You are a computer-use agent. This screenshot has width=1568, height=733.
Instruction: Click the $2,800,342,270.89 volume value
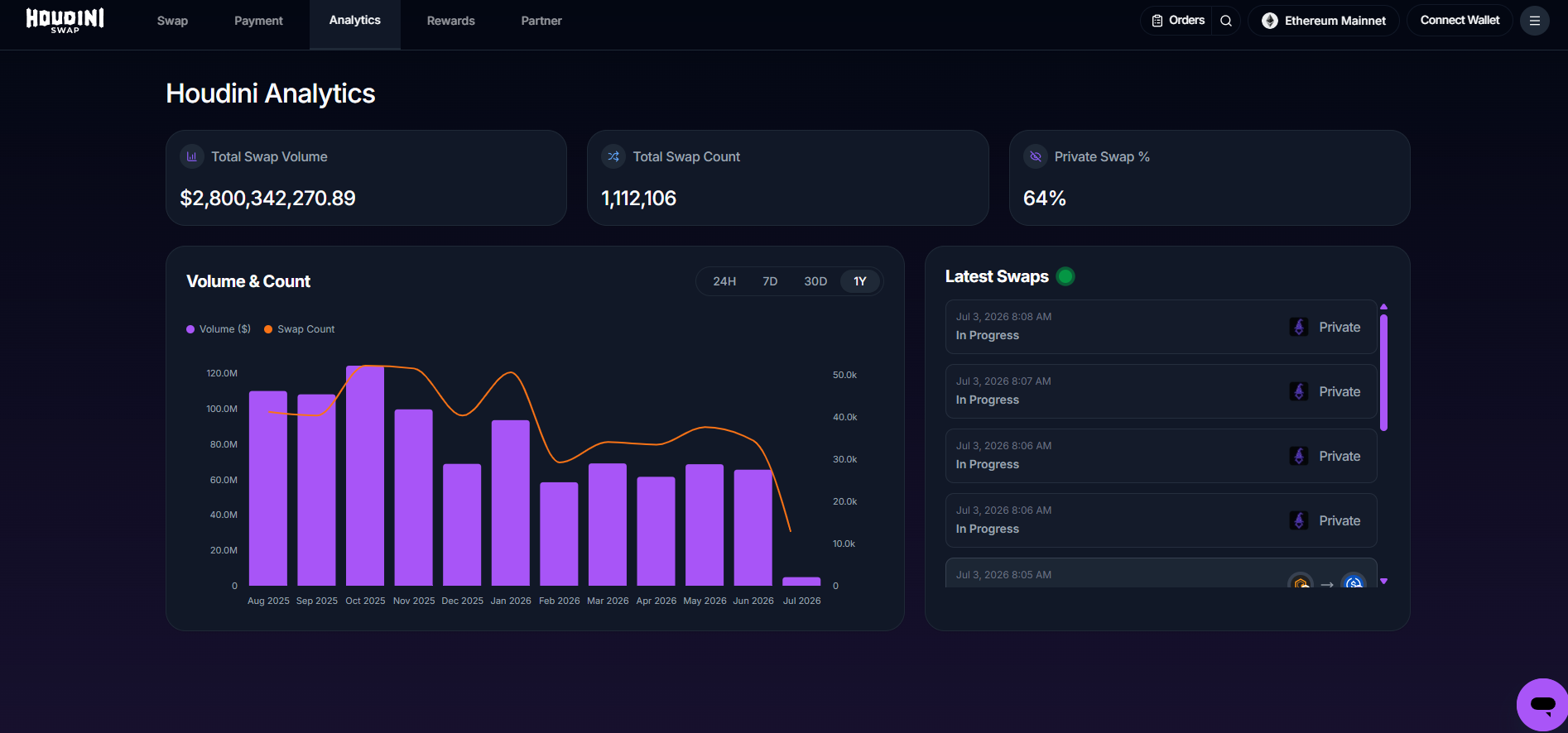pos(267,199)
